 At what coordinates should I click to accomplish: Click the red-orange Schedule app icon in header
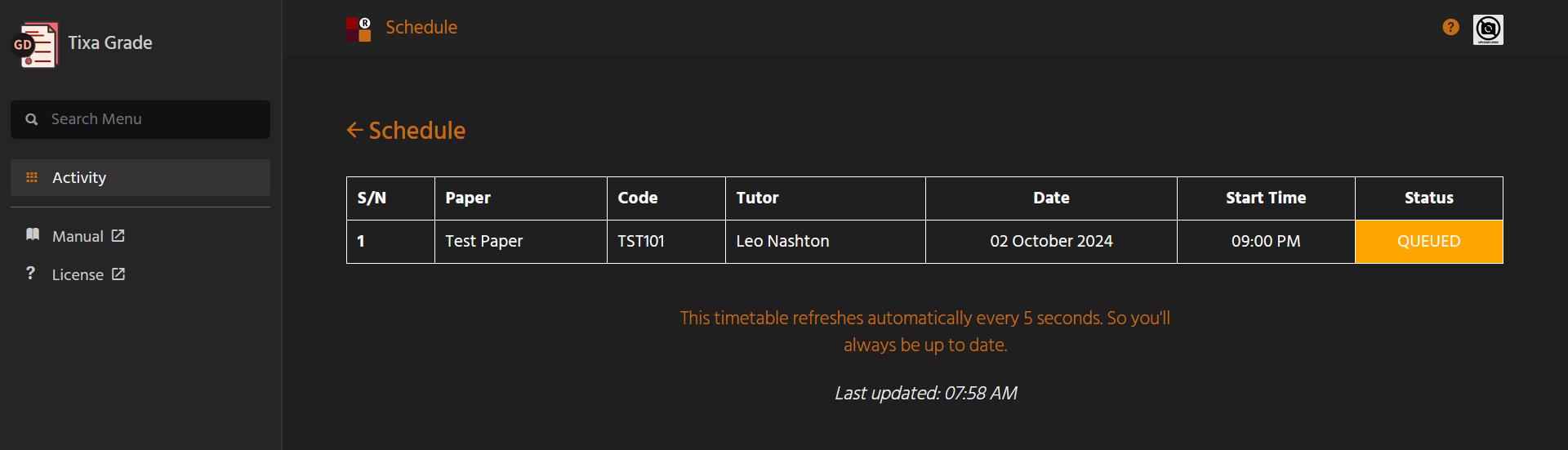(359, 29)
